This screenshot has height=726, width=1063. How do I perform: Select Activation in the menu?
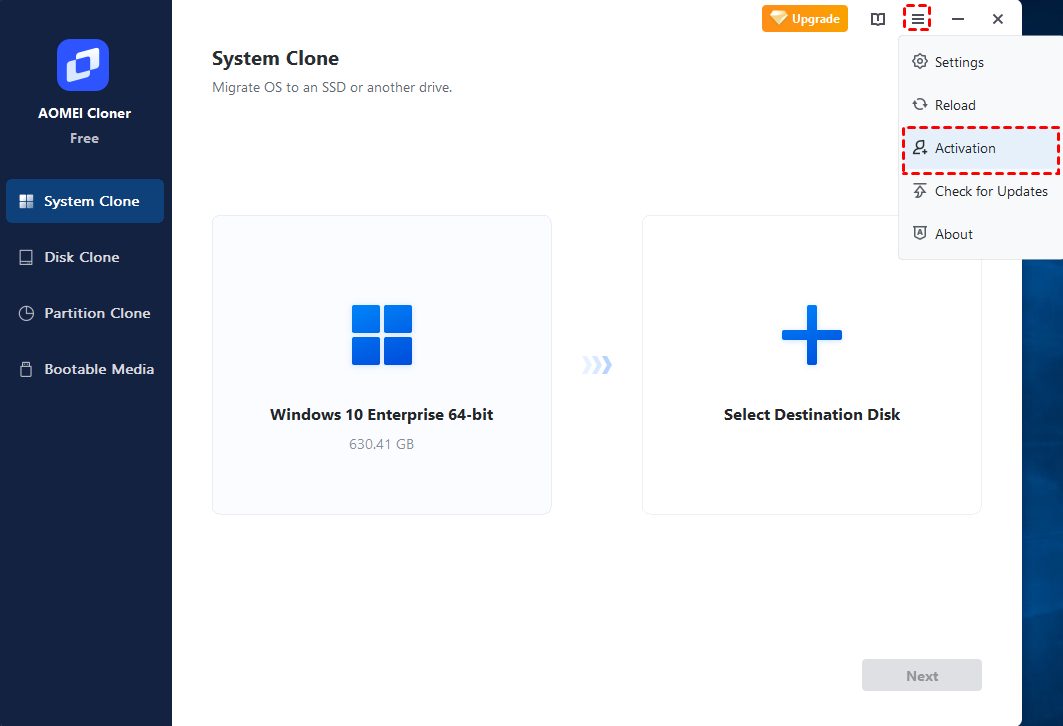(980, 148)
